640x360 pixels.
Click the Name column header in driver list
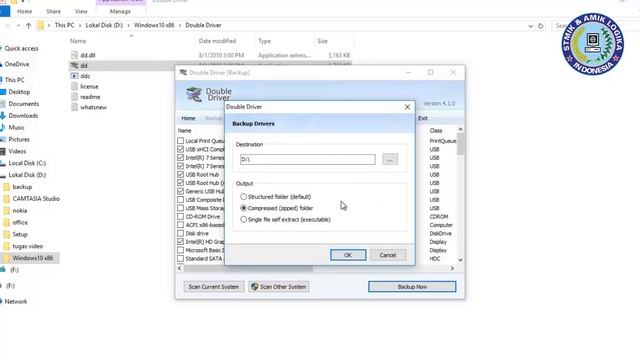(x=184, y=131)
